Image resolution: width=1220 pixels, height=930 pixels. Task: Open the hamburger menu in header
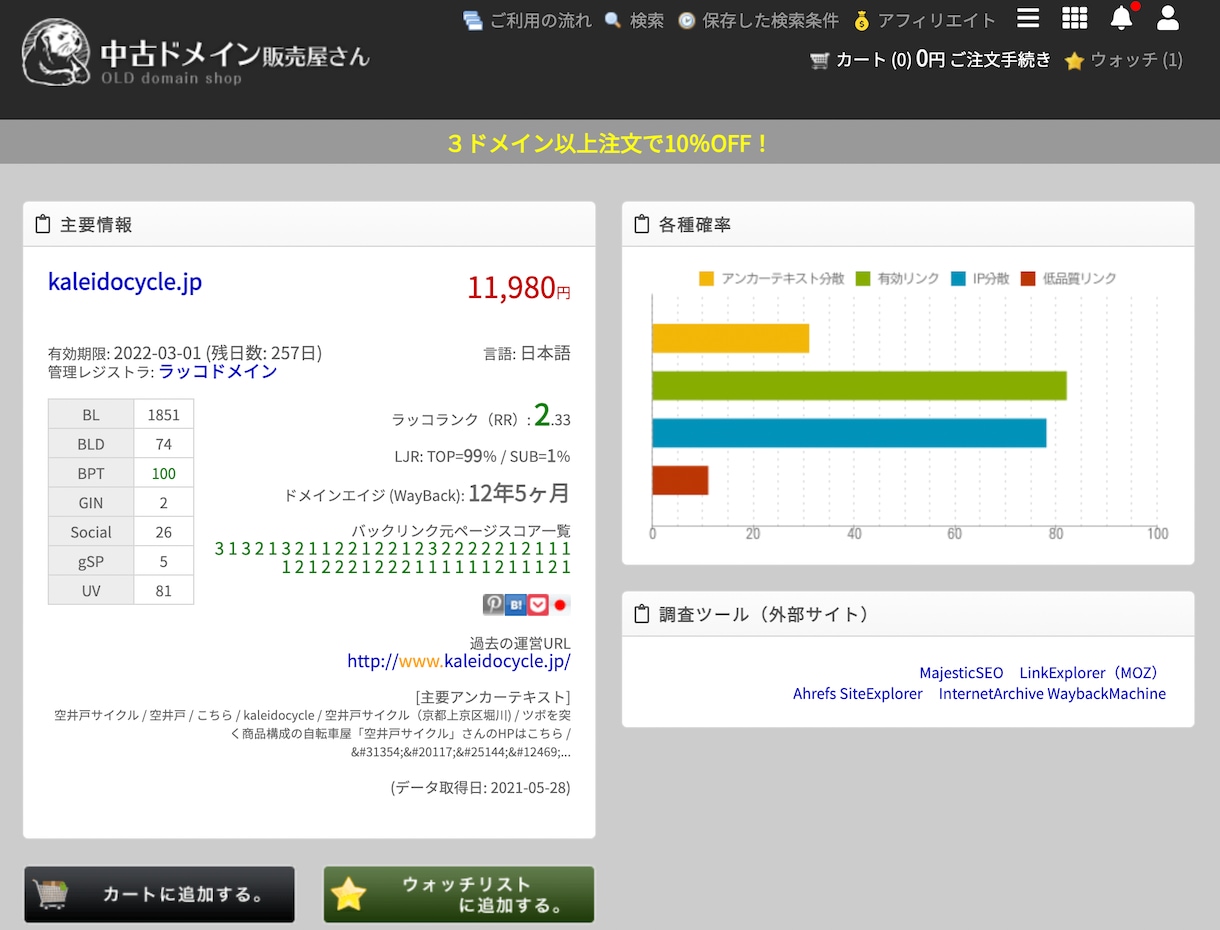(1028, 18)
